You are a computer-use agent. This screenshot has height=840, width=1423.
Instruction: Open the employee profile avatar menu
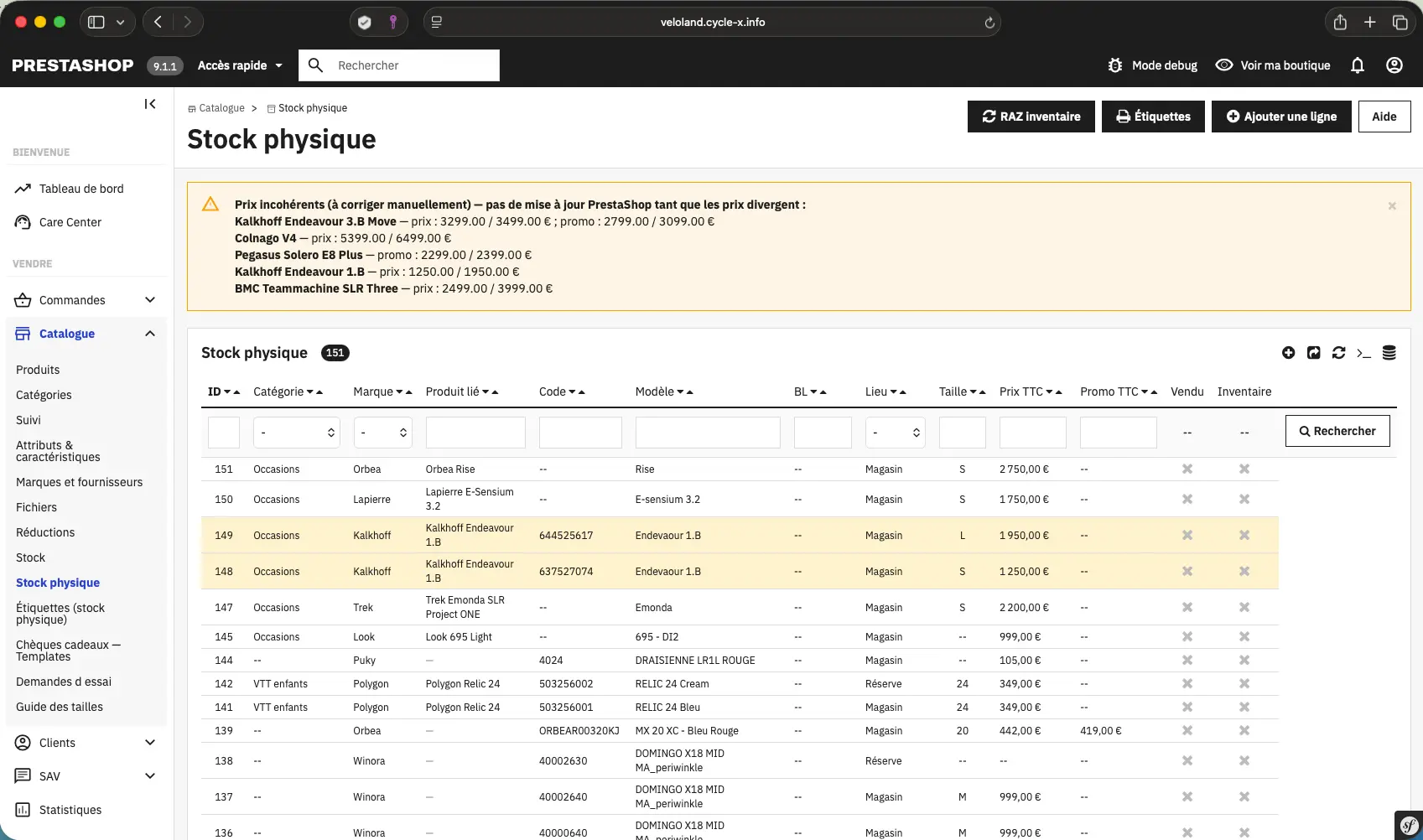[x=1394, y=65]
